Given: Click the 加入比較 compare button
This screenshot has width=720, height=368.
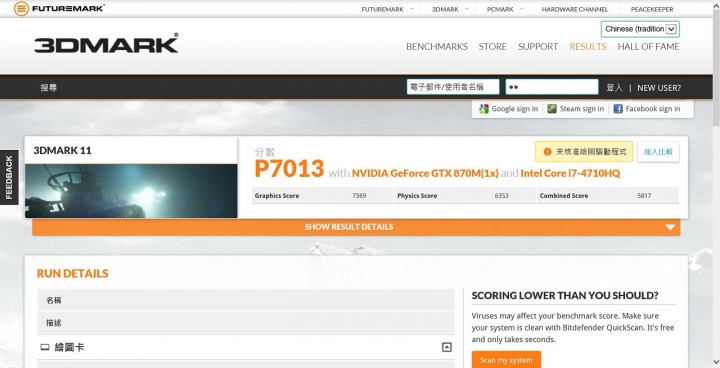Looking at the screenshot, I should [658, 152].
